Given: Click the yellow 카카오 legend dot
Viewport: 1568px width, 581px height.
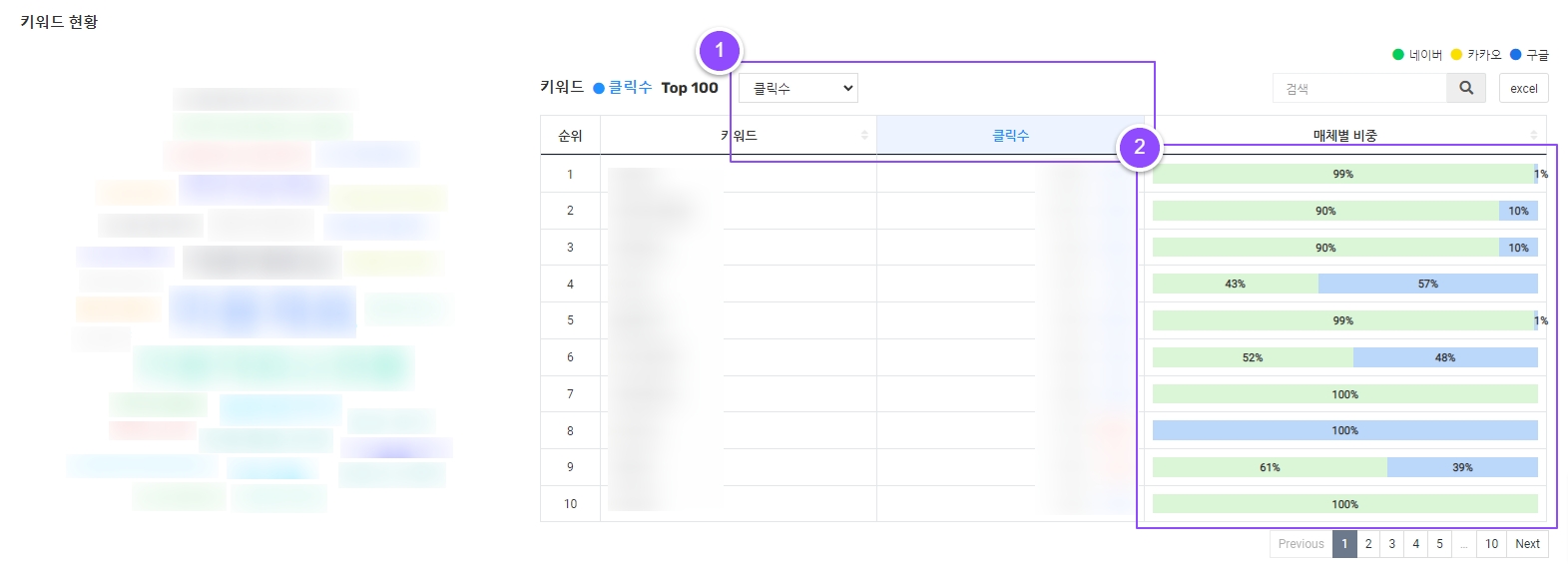Looking at the screenshot, I should 1456,55.
